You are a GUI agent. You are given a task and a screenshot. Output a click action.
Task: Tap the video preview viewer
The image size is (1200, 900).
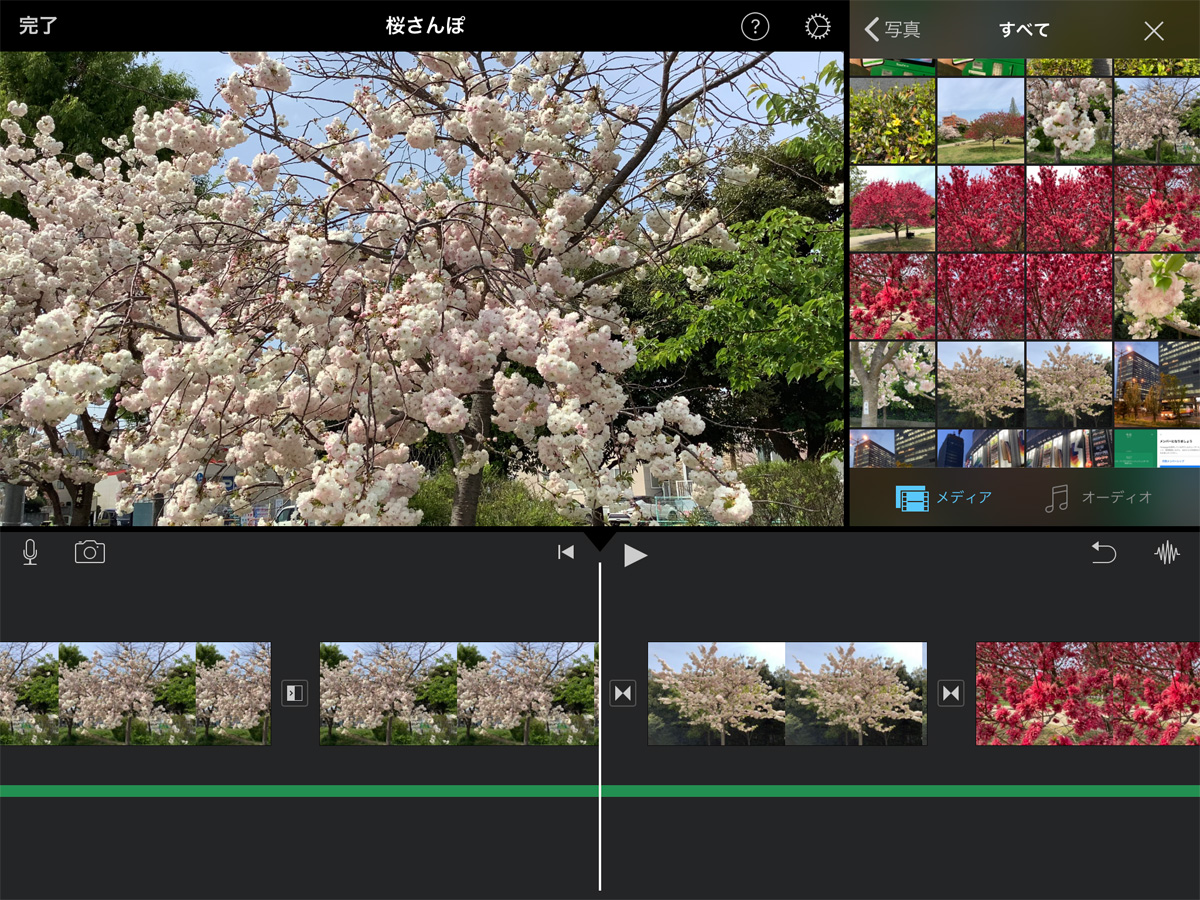pyautogui.click(x=422, y=289)
